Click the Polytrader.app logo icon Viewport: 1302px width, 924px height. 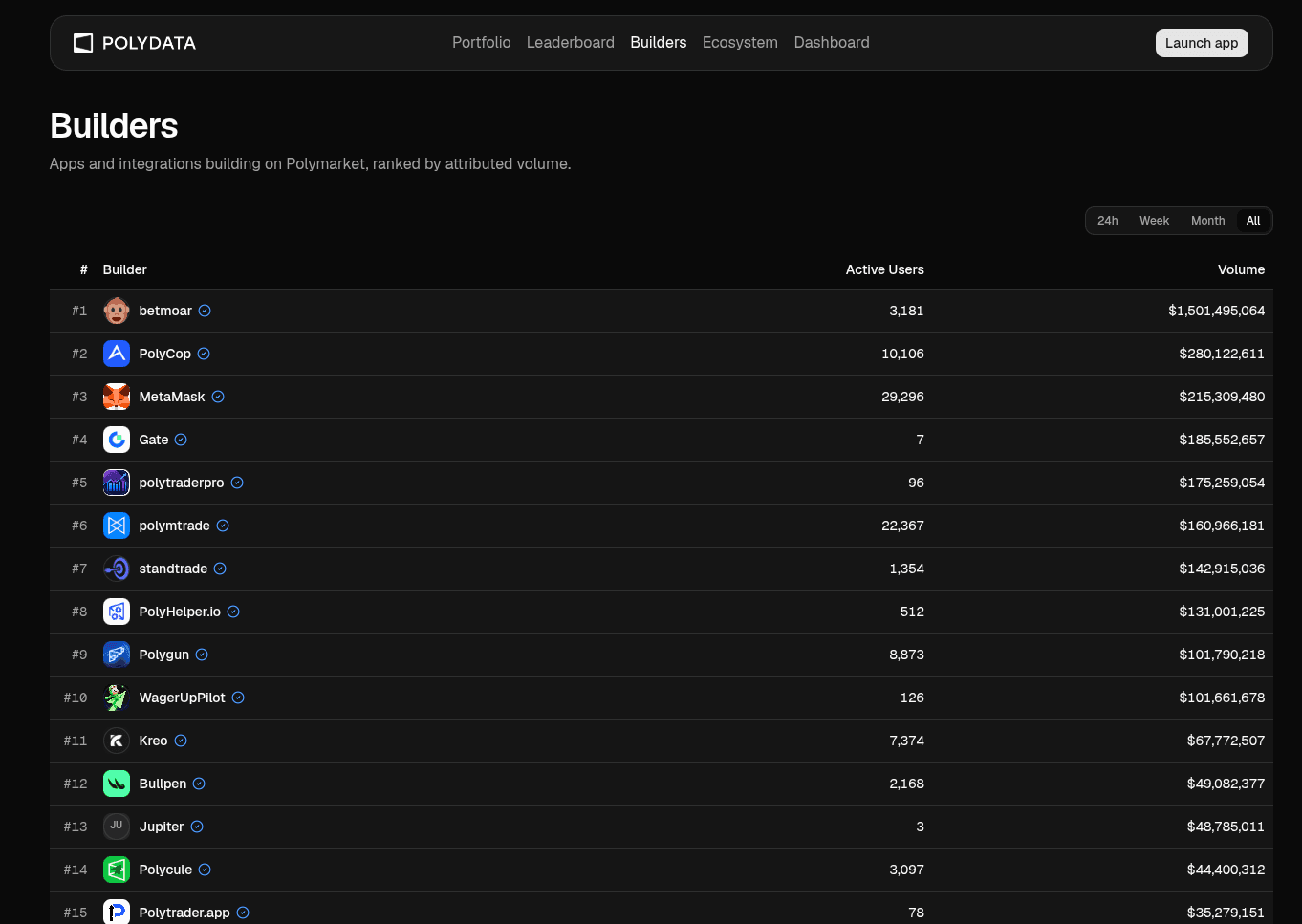[117, 912]
